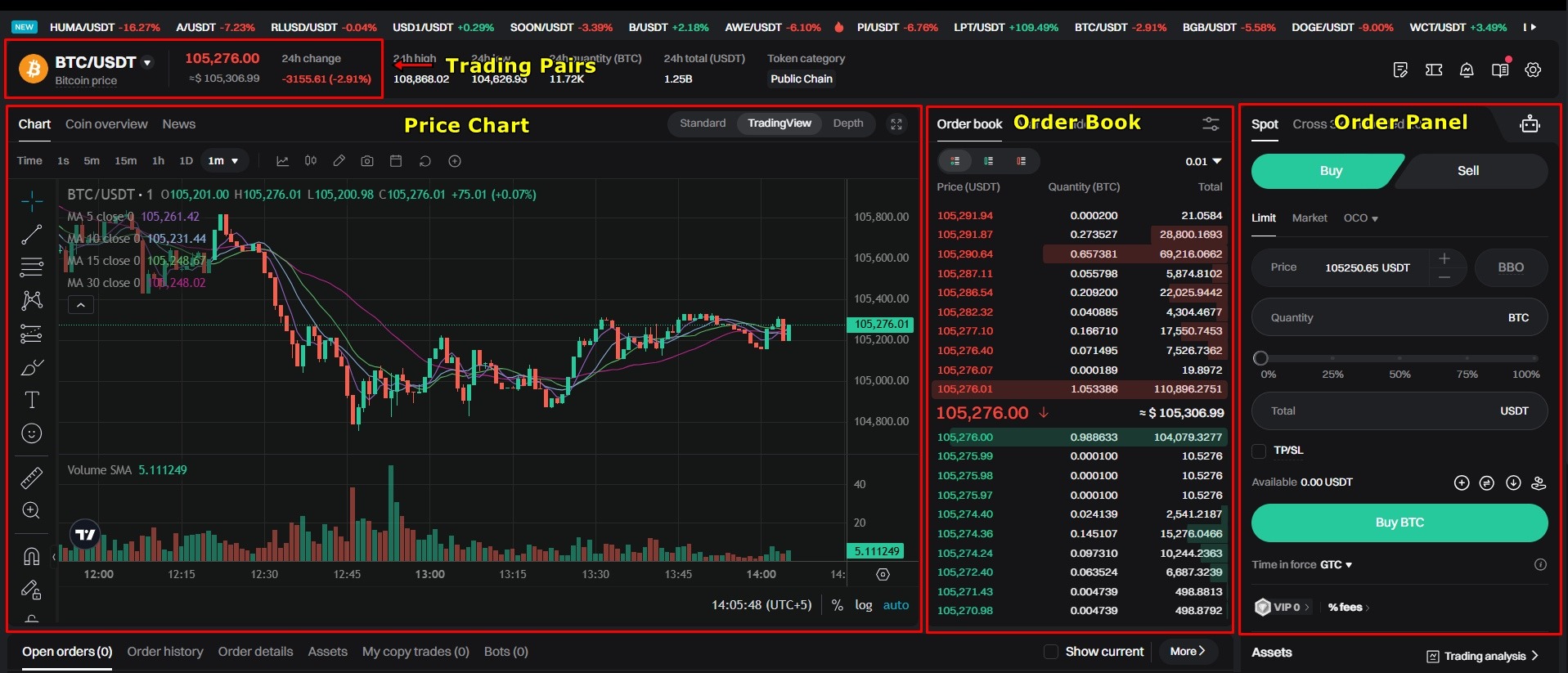Click the chart reset refresh icon
The height and width of the screenshot is (673, 1568).
(x=425, y=161)
